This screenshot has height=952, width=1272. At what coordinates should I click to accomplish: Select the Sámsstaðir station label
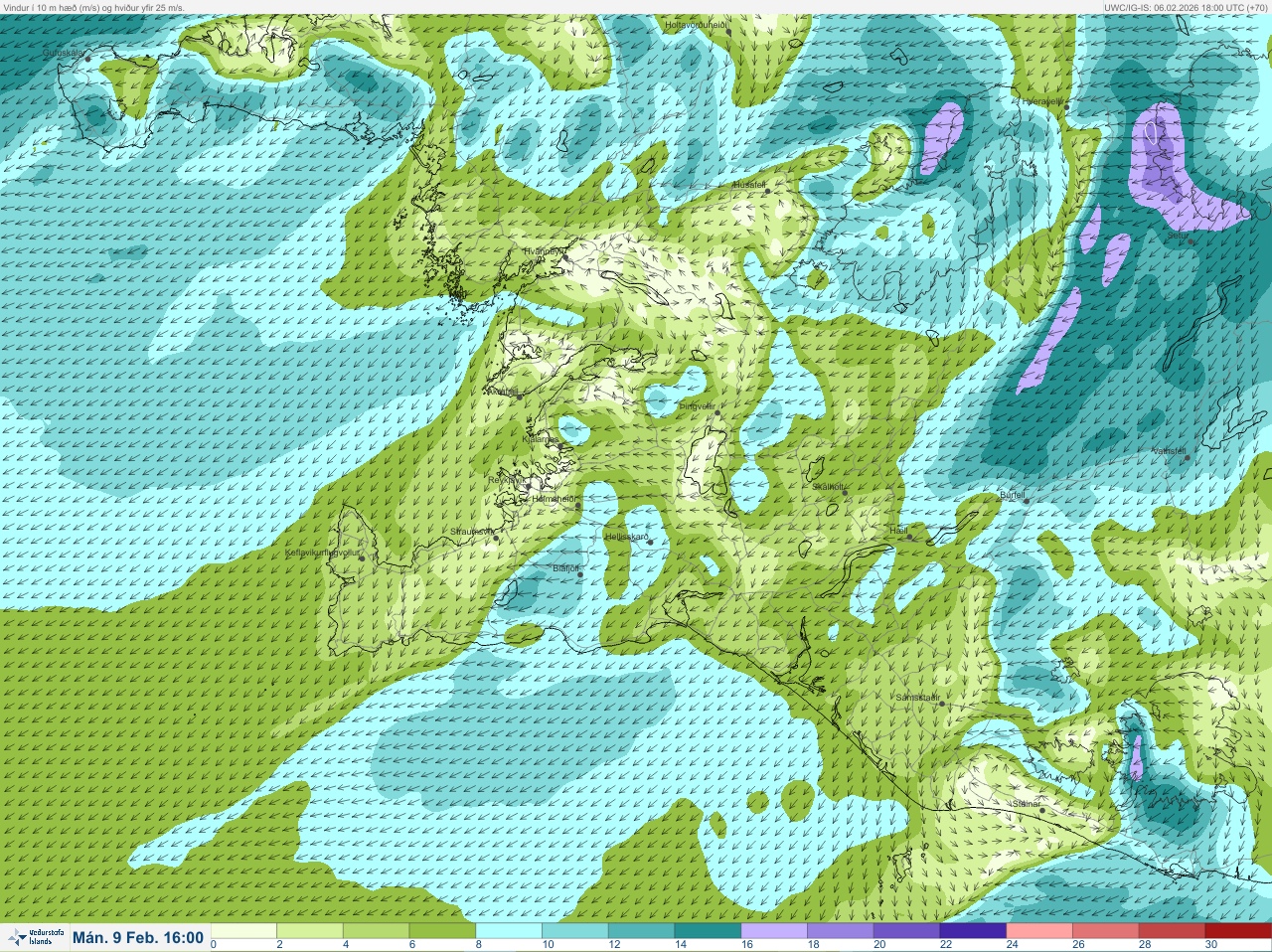click(917, 698)
